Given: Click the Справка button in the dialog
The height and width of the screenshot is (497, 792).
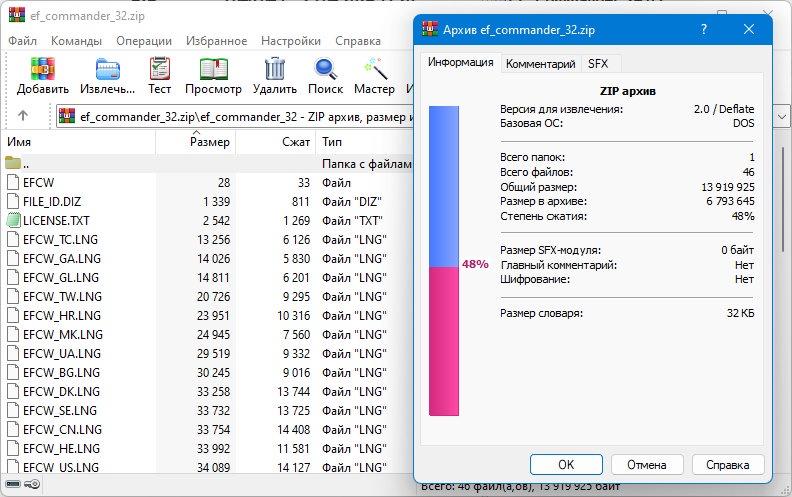Looking at the screenshot, I should pos(728,465).
